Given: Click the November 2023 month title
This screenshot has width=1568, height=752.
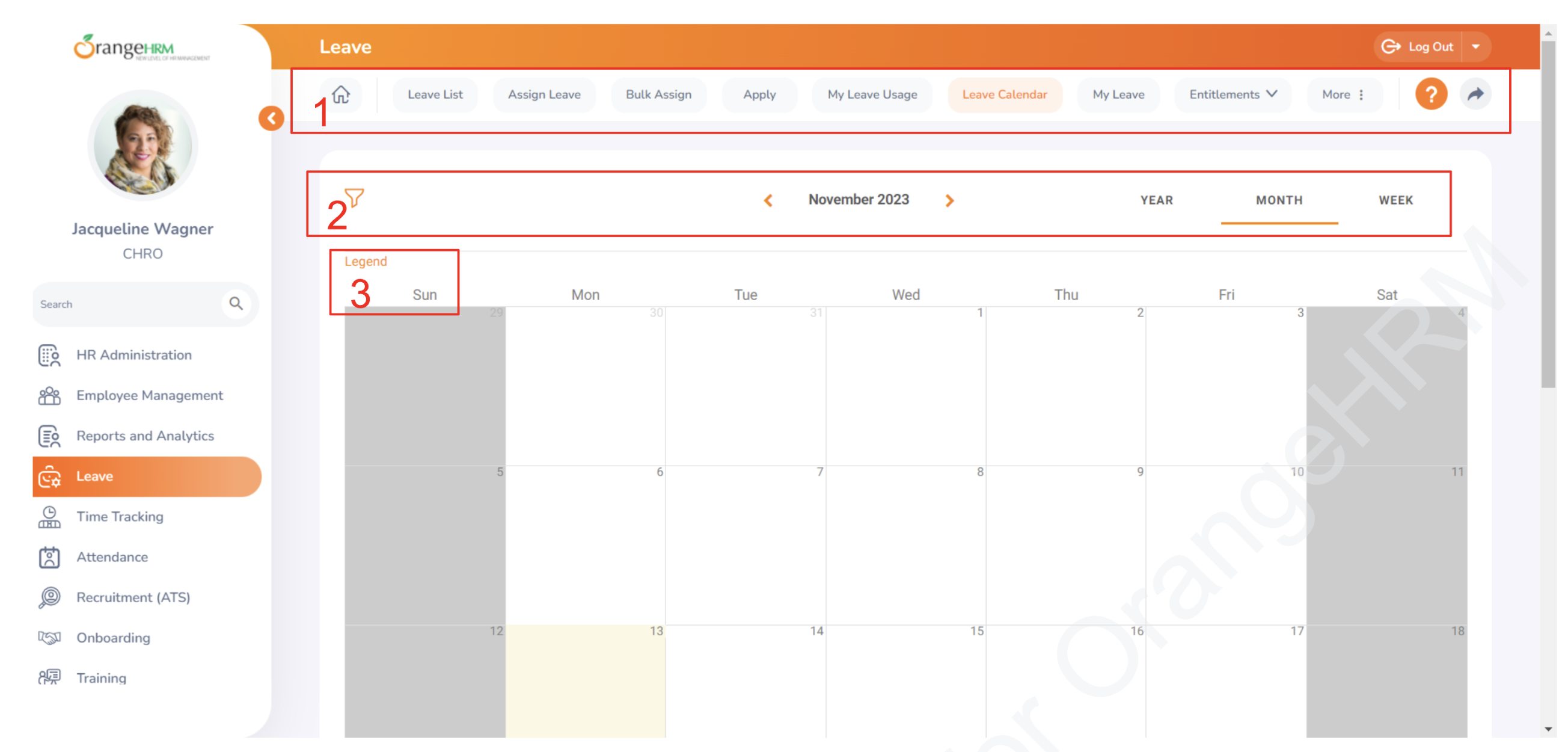Looking at the screenshot, I should [x=859, y=200].
